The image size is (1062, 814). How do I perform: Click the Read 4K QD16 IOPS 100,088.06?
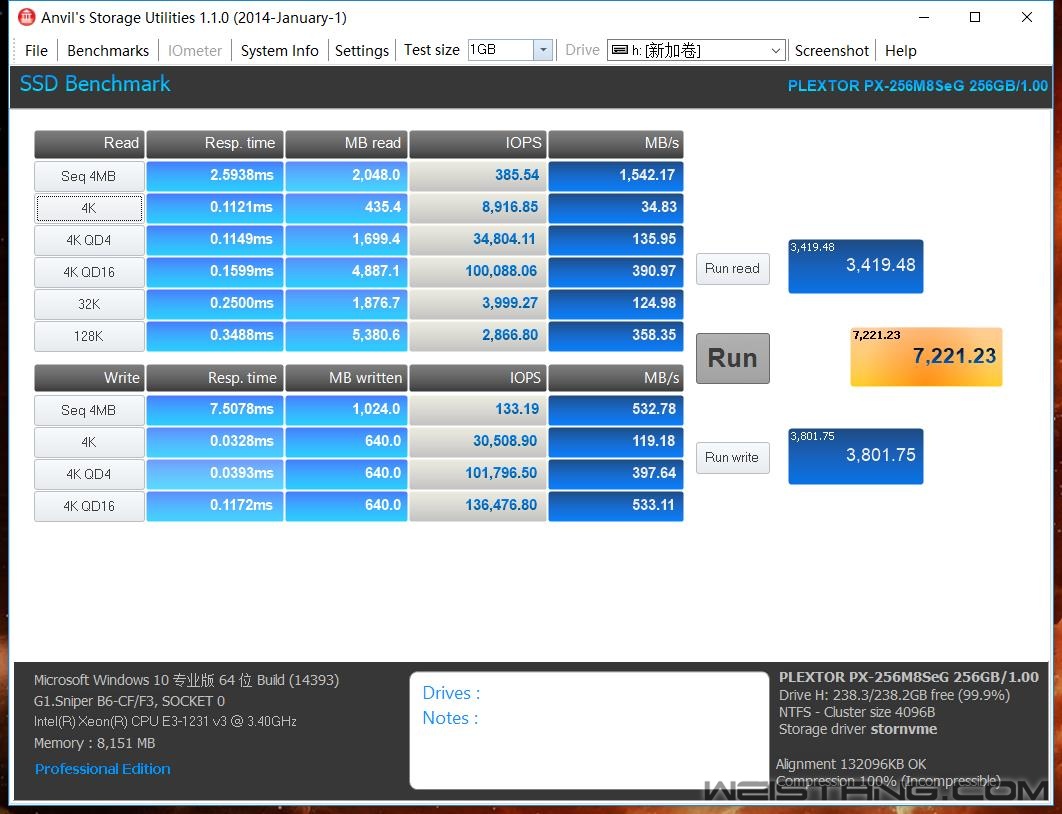pos(477,272)
